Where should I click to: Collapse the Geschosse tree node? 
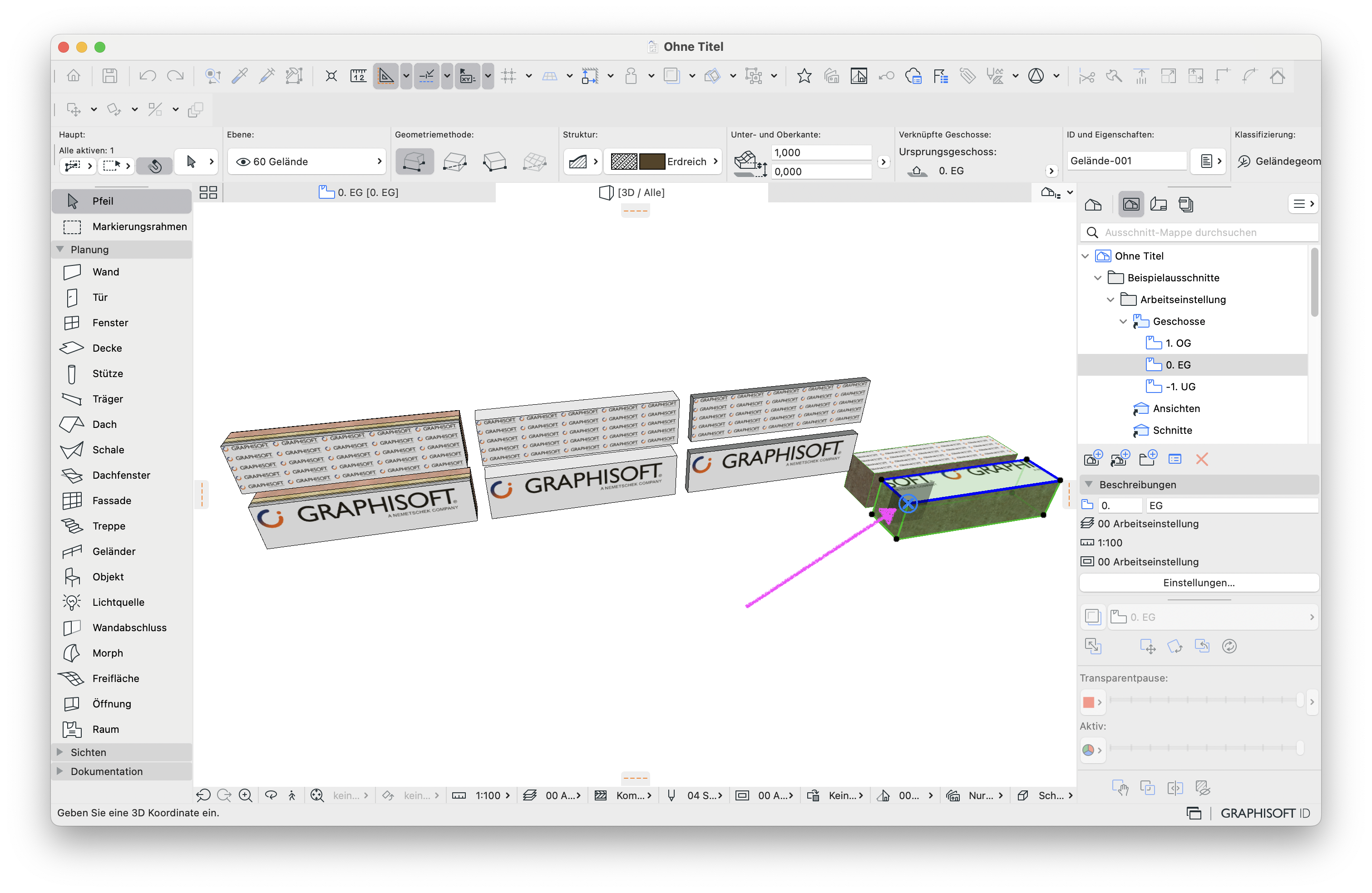(x=1124, y=321)
